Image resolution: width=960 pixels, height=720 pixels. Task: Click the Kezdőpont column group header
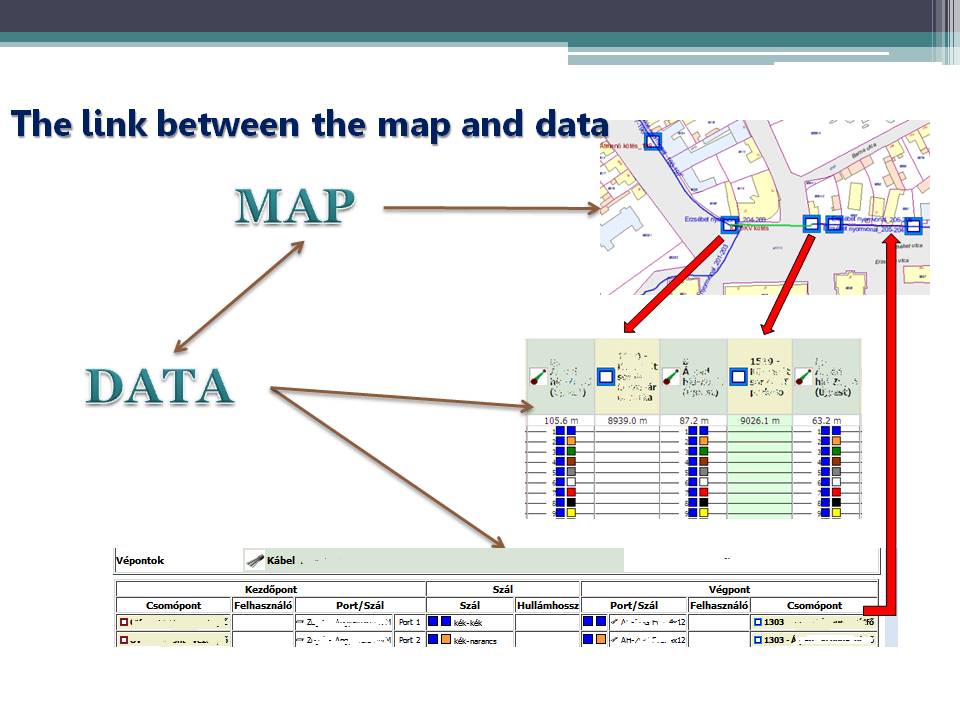pyautogui.click(x=271, y=590)
